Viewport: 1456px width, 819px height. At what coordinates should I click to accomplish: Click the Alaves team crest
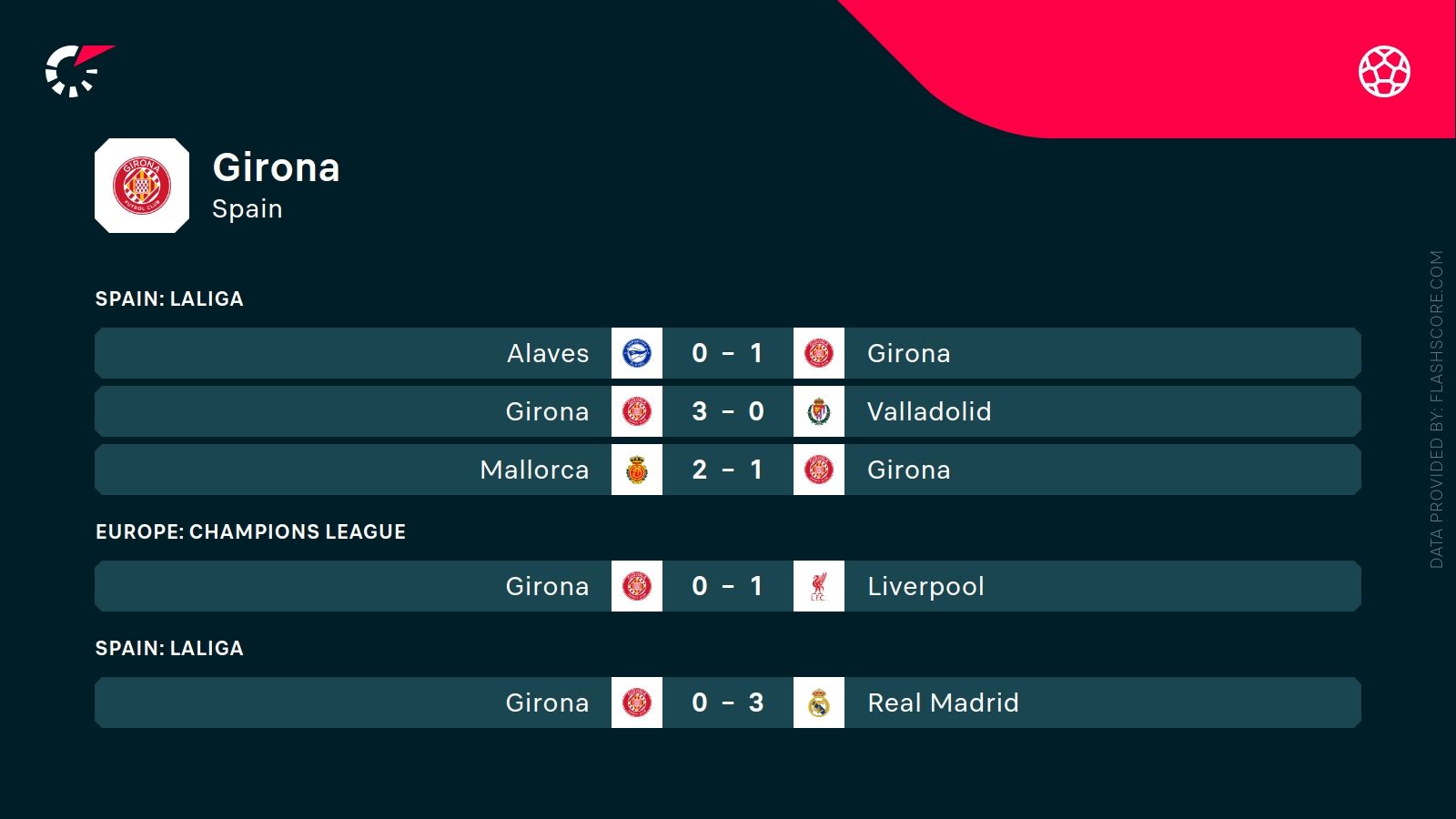pyautogui.click(x=637, y=353)
